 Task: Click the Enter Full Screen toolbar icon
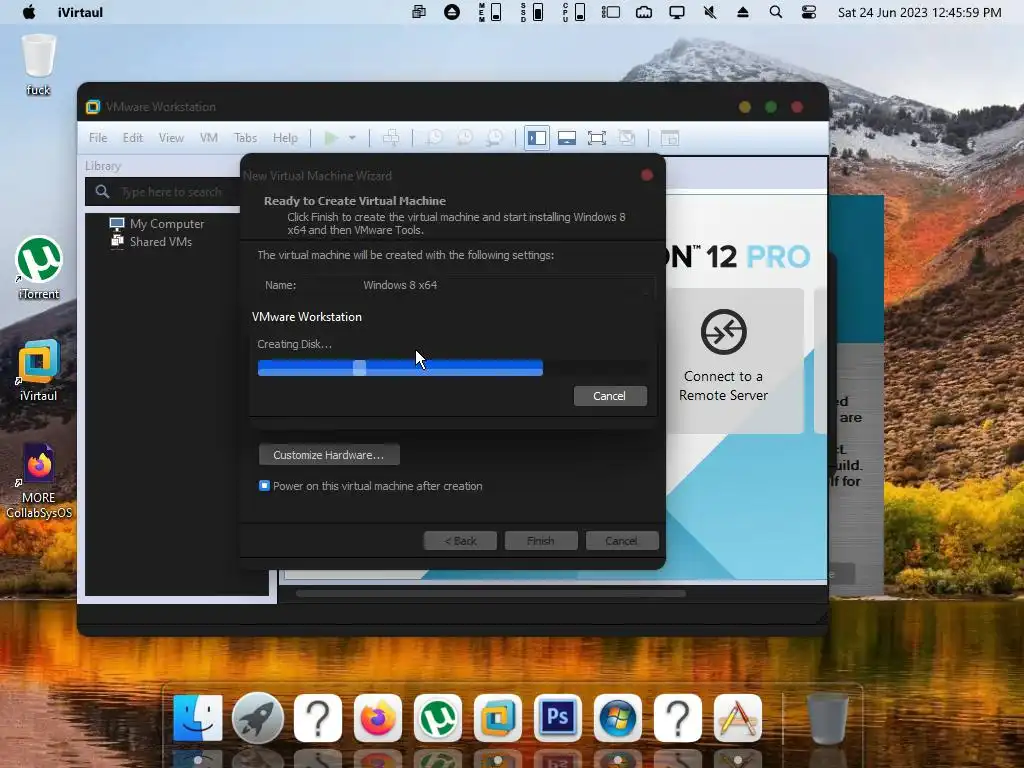(x=597, y=138)
